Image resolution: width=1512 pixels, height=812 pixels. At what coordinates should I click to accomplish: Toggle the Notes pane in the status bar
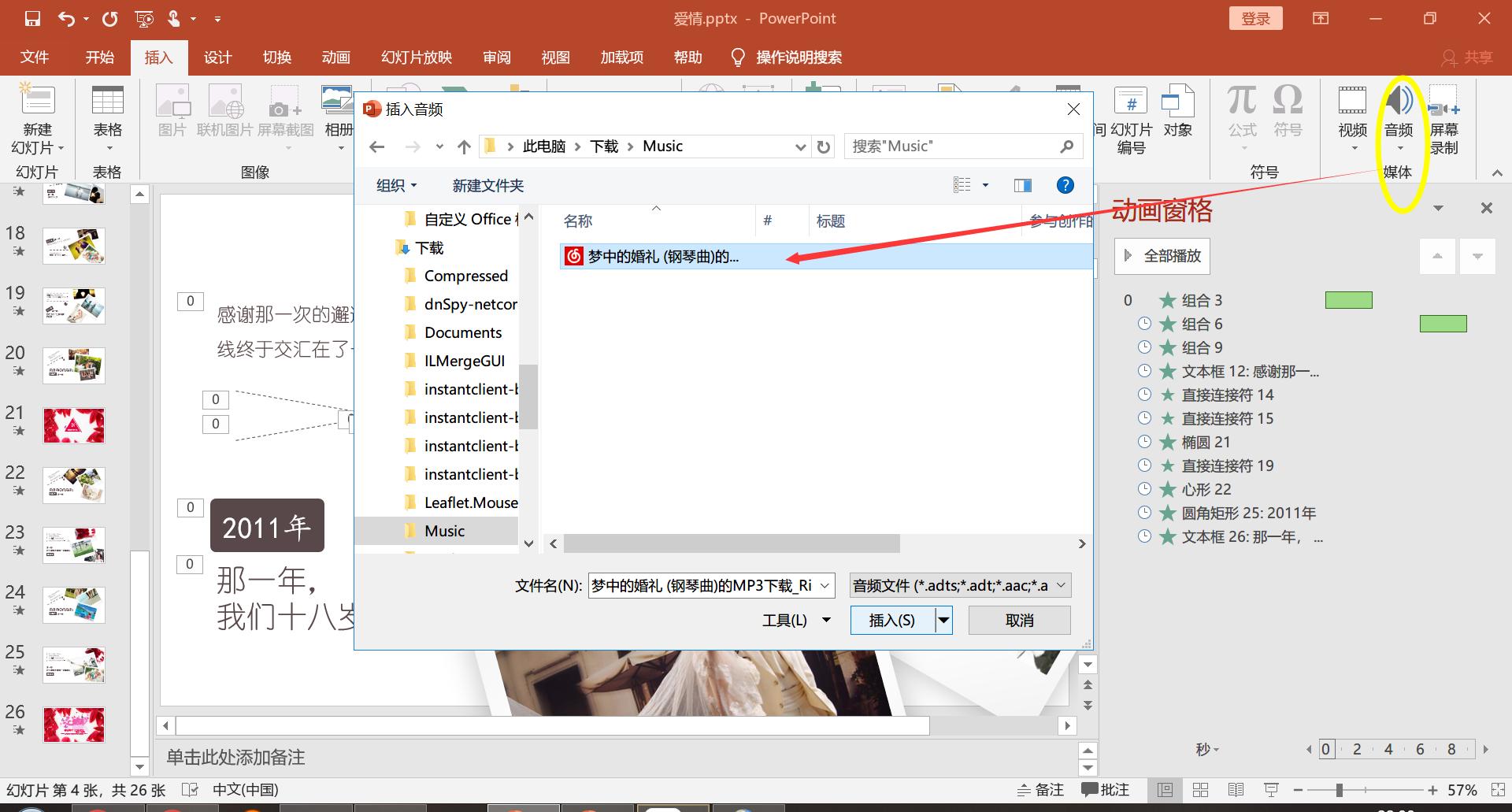click(1040, 790)
